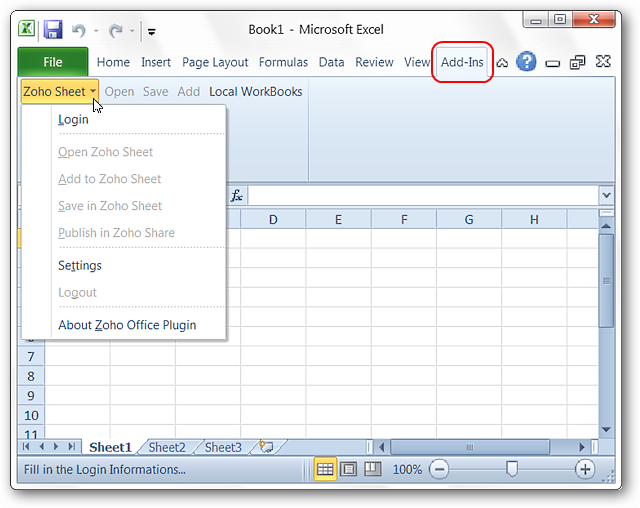Image resolution: width=640 pixels, height=508 pixels.
Task: Click the horizontal scrollbar thumb
Action: pos(470,447)
